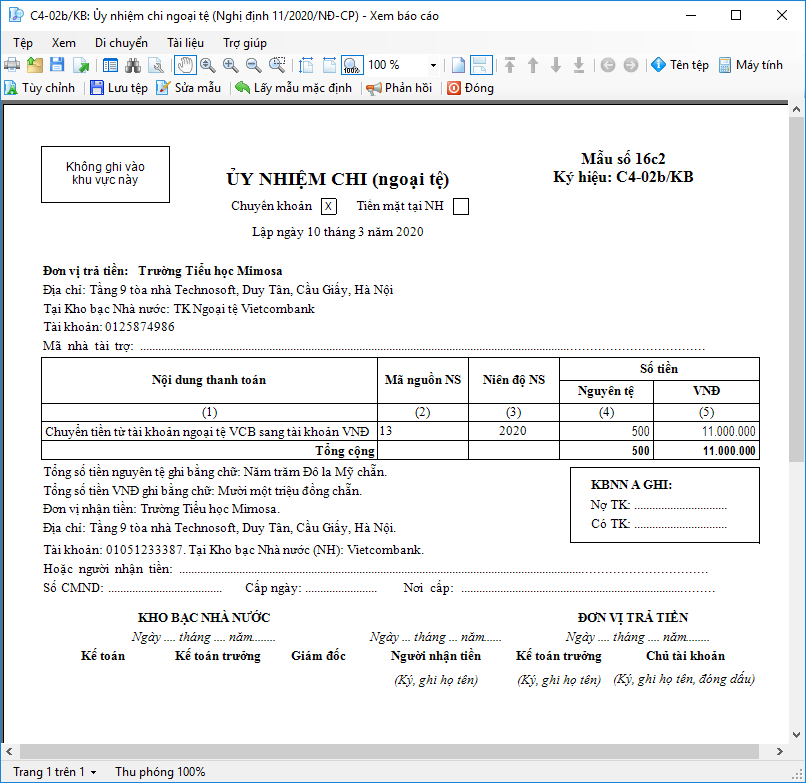
Task: Switch to single page view icon
Action: click(x=458, y=65)
